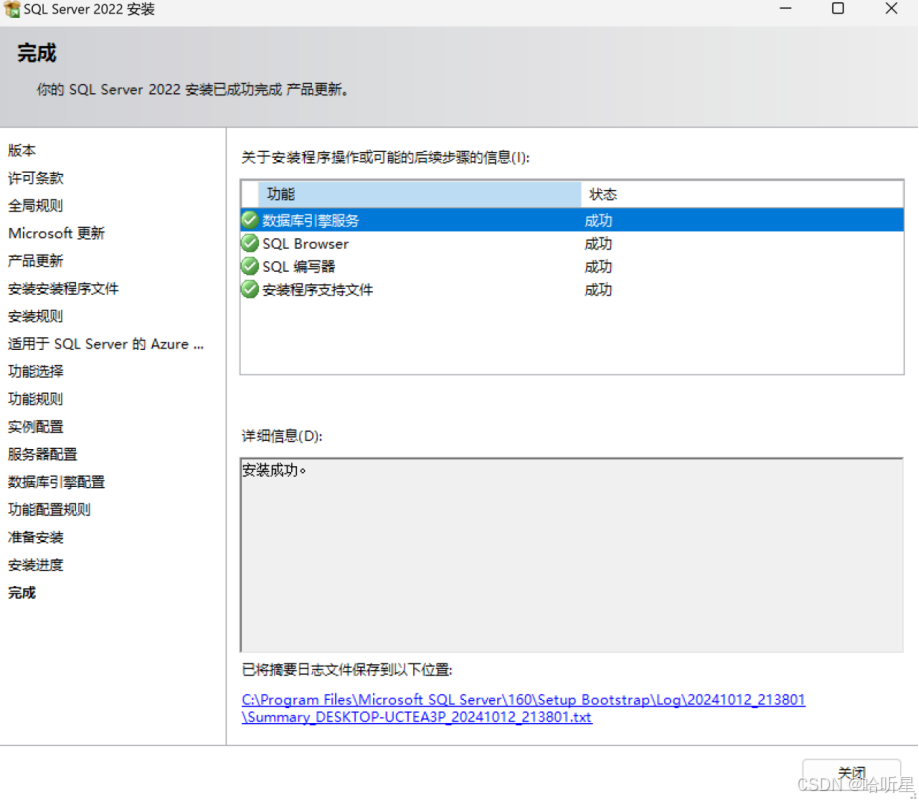The height and width of the screenshot is (800, 919).
Task: Click the Microsoft 更新 step in sidebar
Action: click(x=56, y=233)
